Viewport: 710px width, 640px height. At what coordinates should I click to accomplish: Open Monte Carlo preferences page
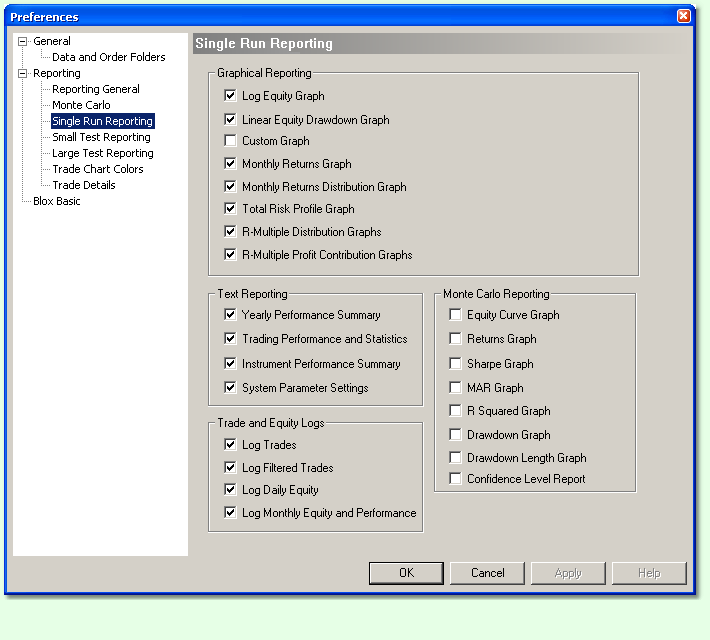(x=81, y=105)
